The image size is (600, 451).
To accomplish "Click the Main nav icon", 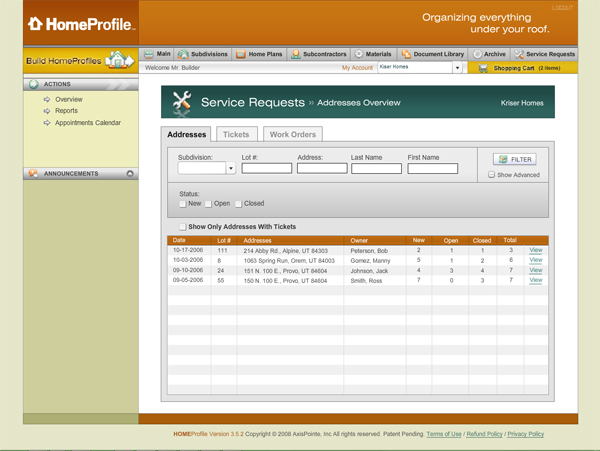I will [148, 54].
